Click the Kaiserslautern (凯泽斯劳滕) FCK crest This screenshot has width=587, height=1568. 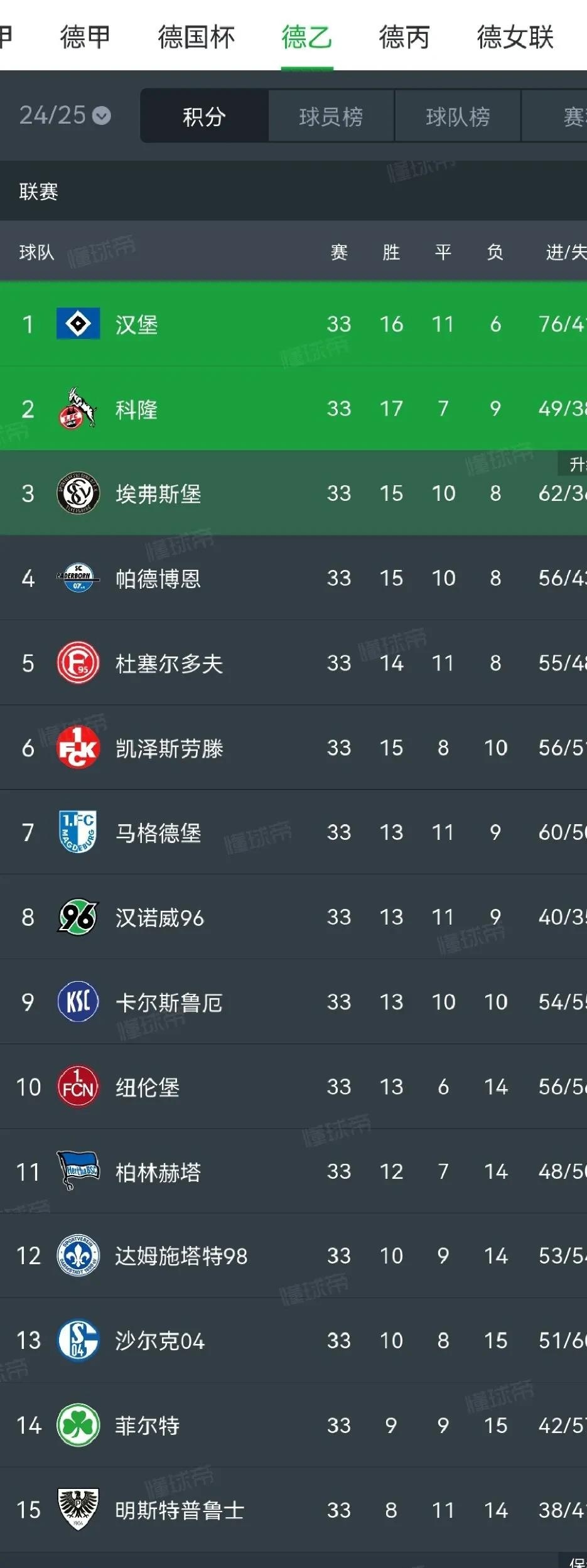pos(78,748)
